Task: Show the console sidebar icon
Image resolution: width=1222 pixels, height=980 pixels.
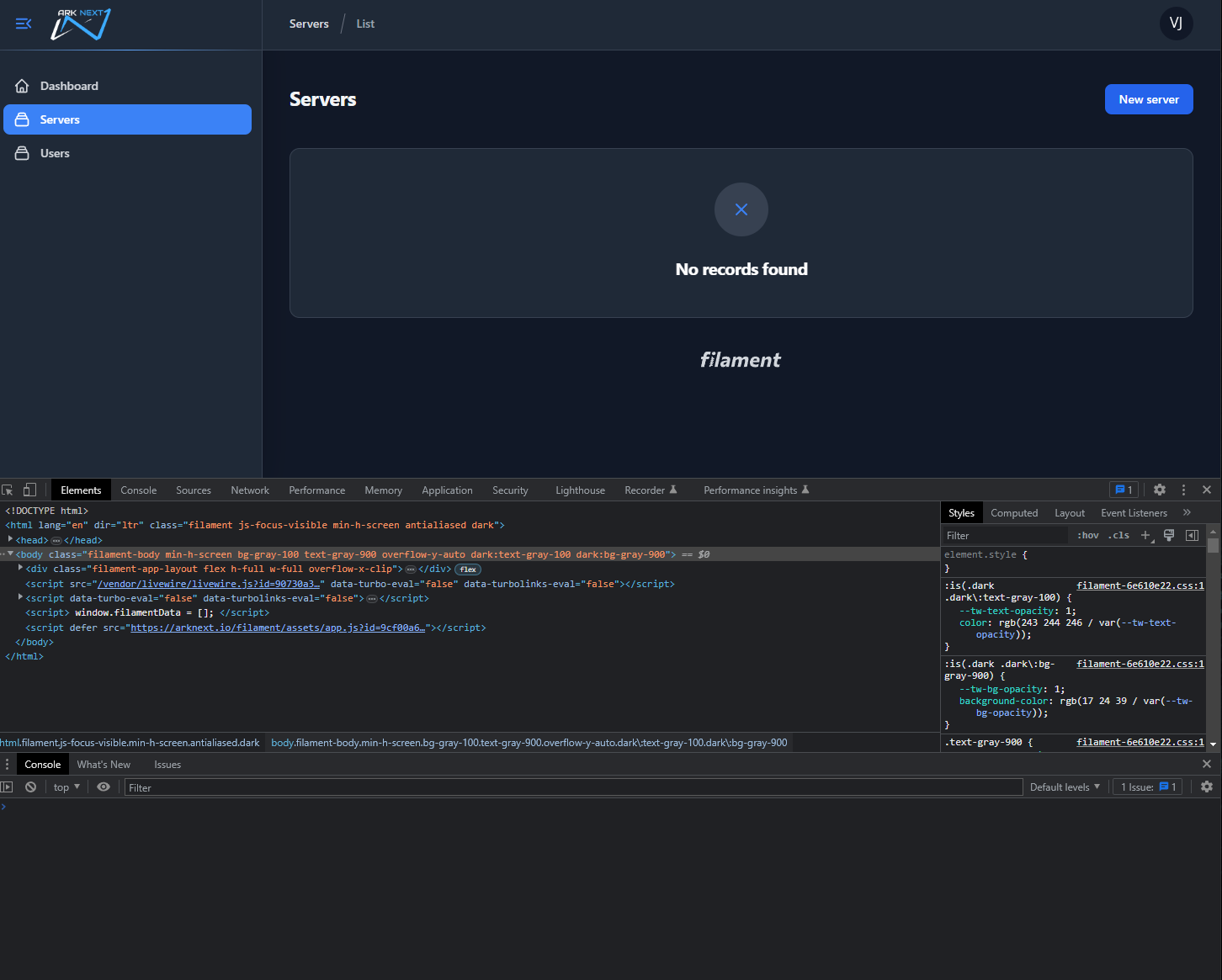Action: point(7,787)
